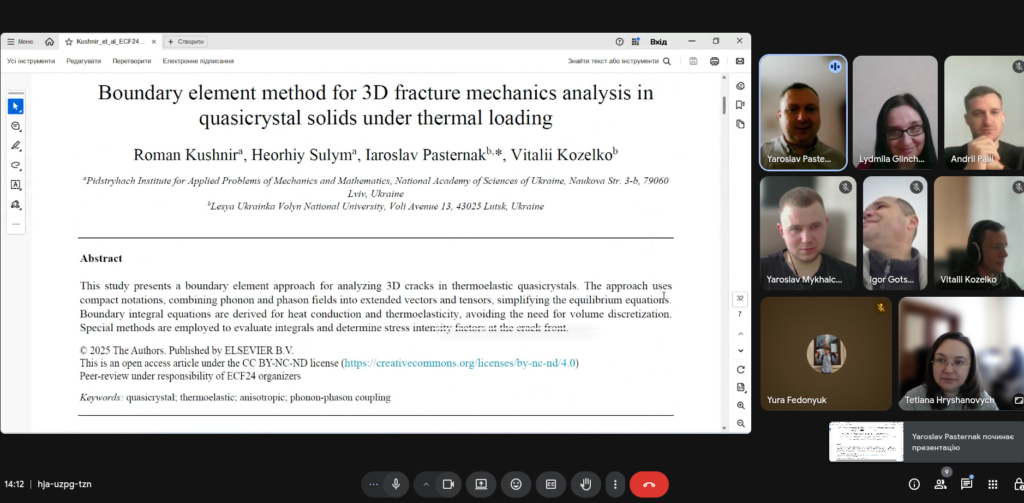The height and width of the screenshot is (503, 1024).
Task: Open more options three-dot menu in call bar
Action: coord(614,484)
